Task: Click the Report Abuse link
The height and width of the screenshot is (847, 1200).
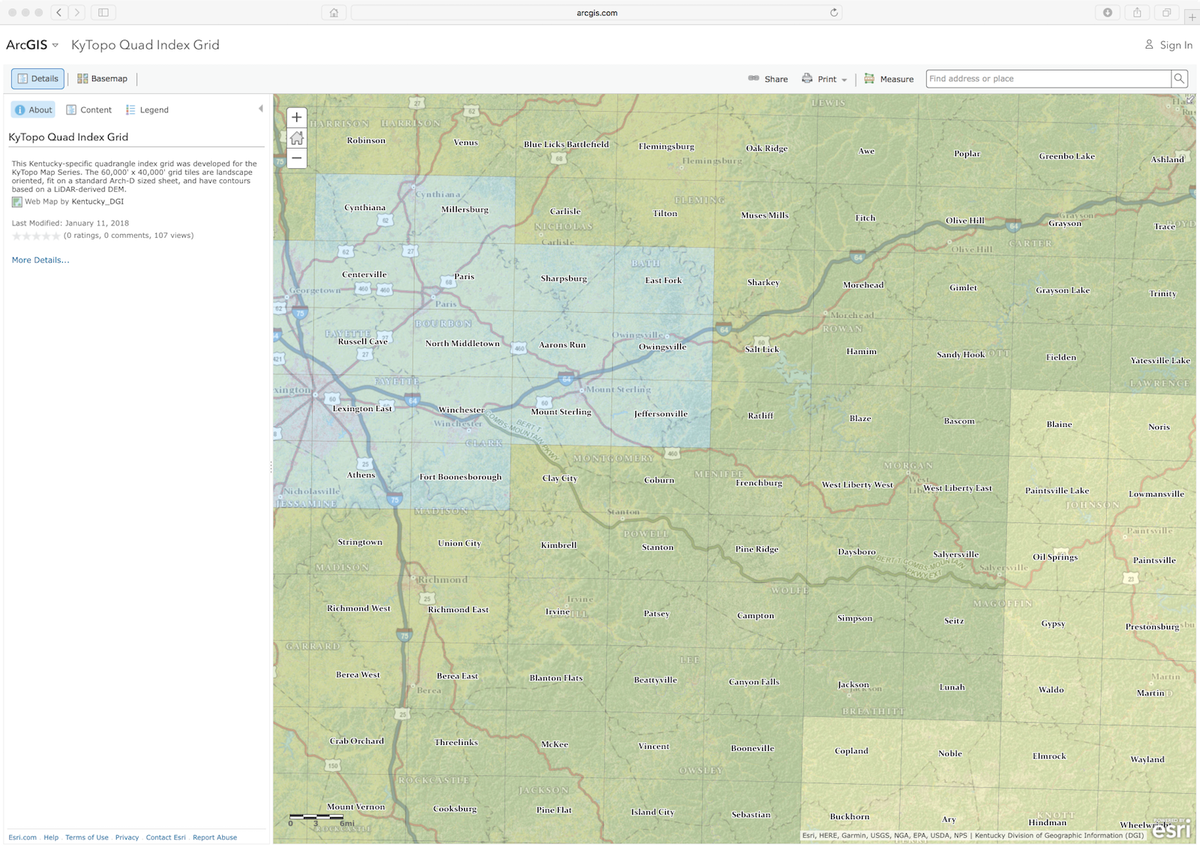Action: tap(215, 837)
